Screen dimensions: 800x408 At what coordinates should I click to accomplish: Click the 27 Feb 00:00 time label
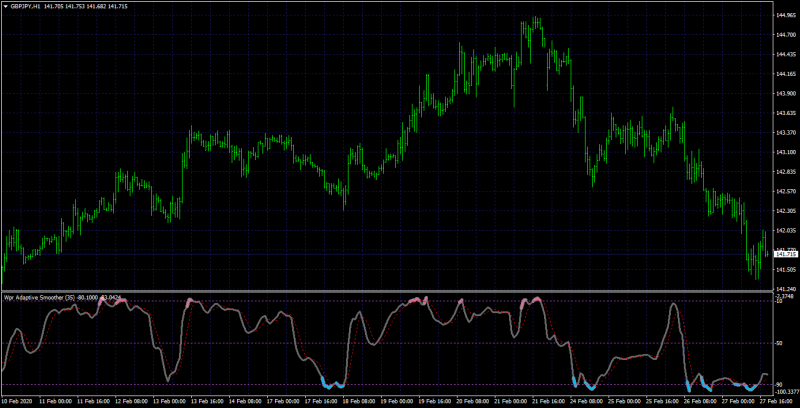pyautogui.click(x=740, y=402)
